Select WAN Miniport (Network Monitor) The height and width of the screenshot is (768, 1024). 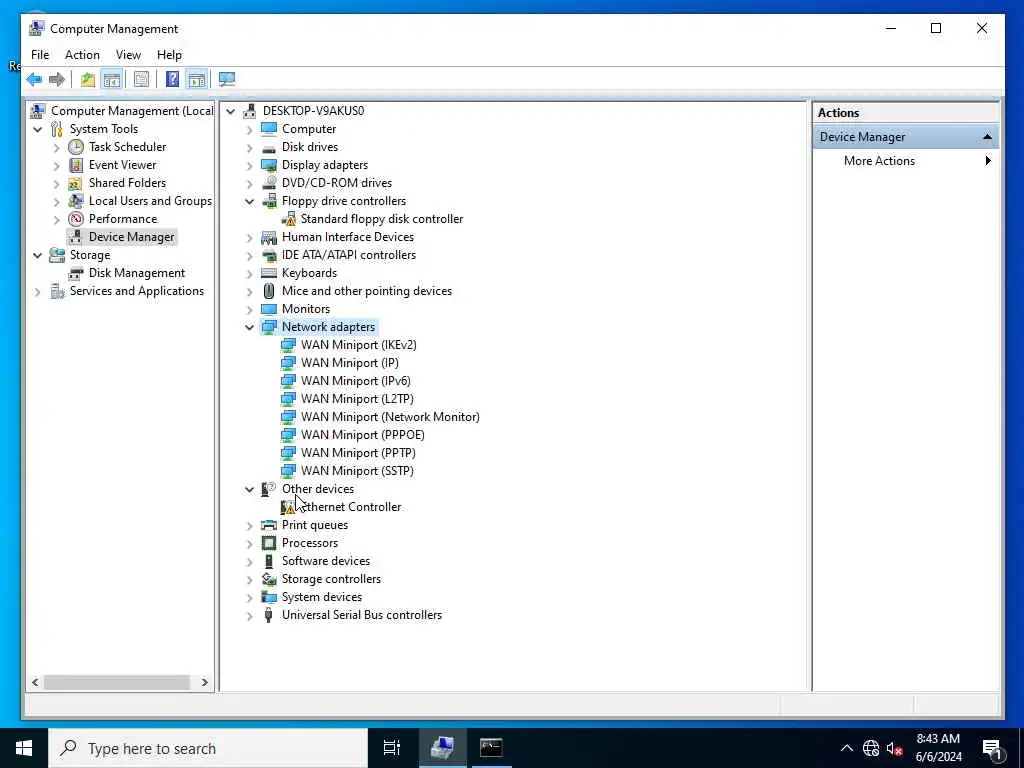point(390,417)
